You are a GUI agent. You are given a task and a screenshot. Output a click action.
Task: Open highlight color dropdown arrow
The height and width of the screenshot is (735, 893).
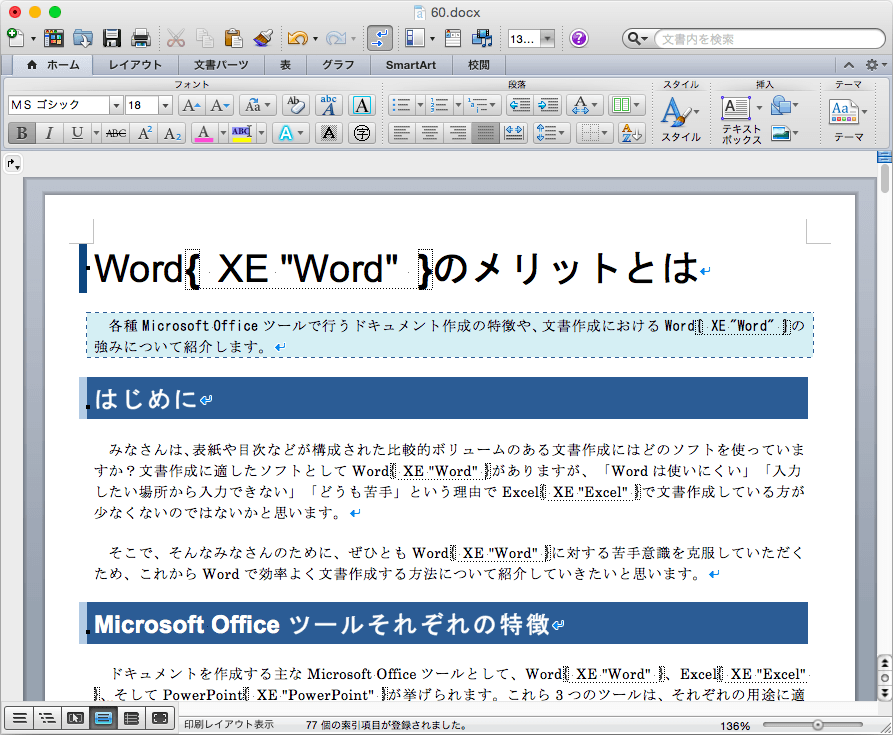pyautogui.click(x=261, y=133)
